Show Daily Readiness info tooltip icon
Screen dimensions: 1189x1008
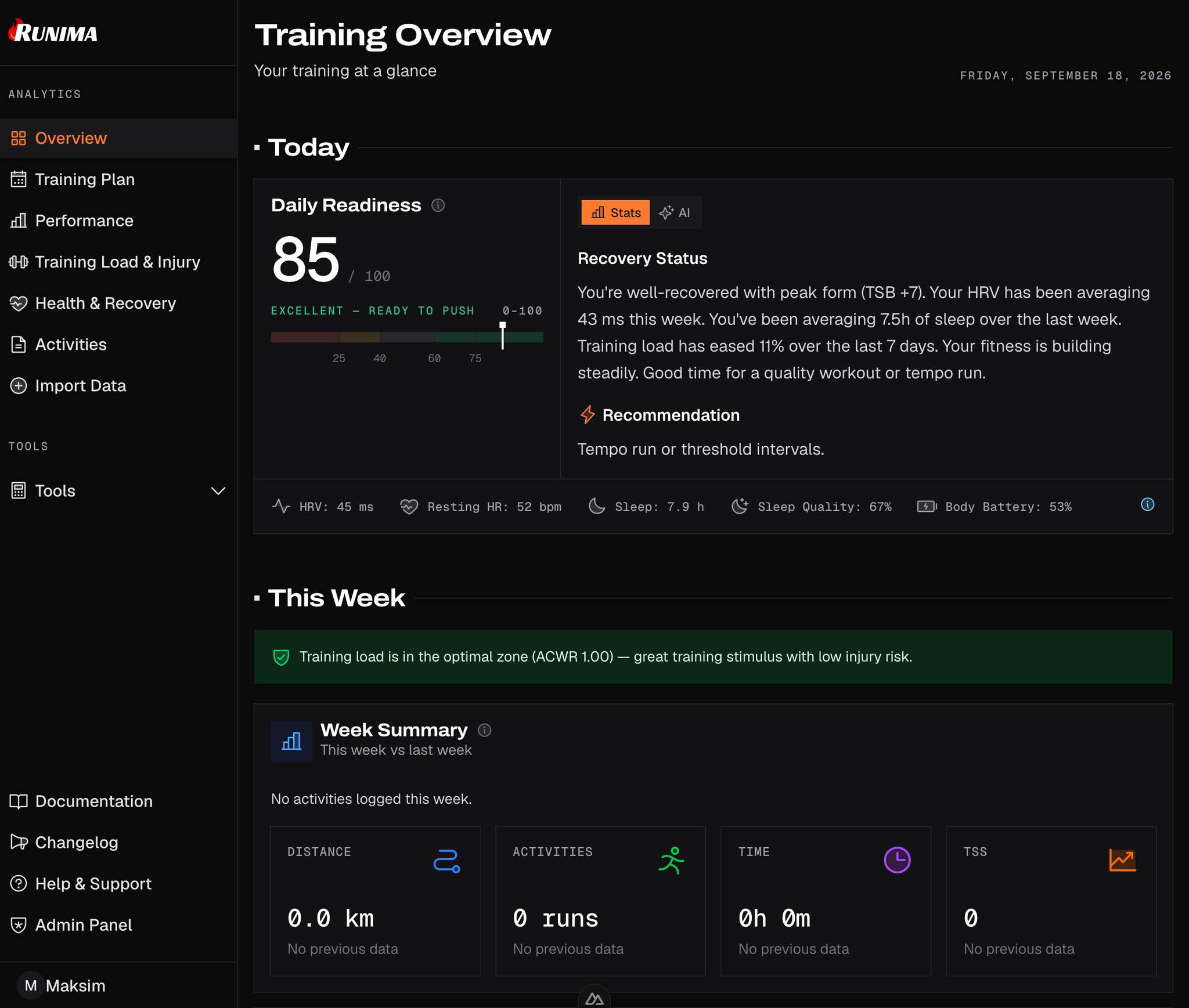(438, 205)
